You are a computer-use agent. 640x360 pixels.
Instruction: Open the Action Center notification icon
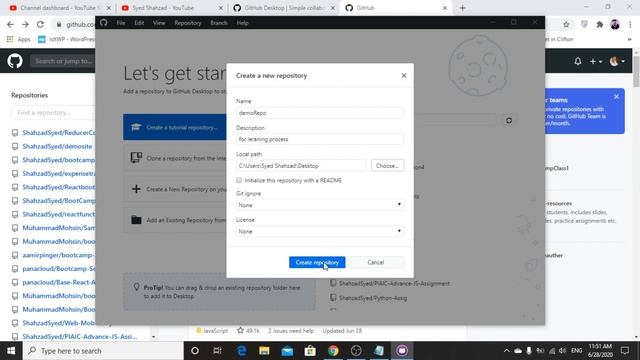pos(625,351)
